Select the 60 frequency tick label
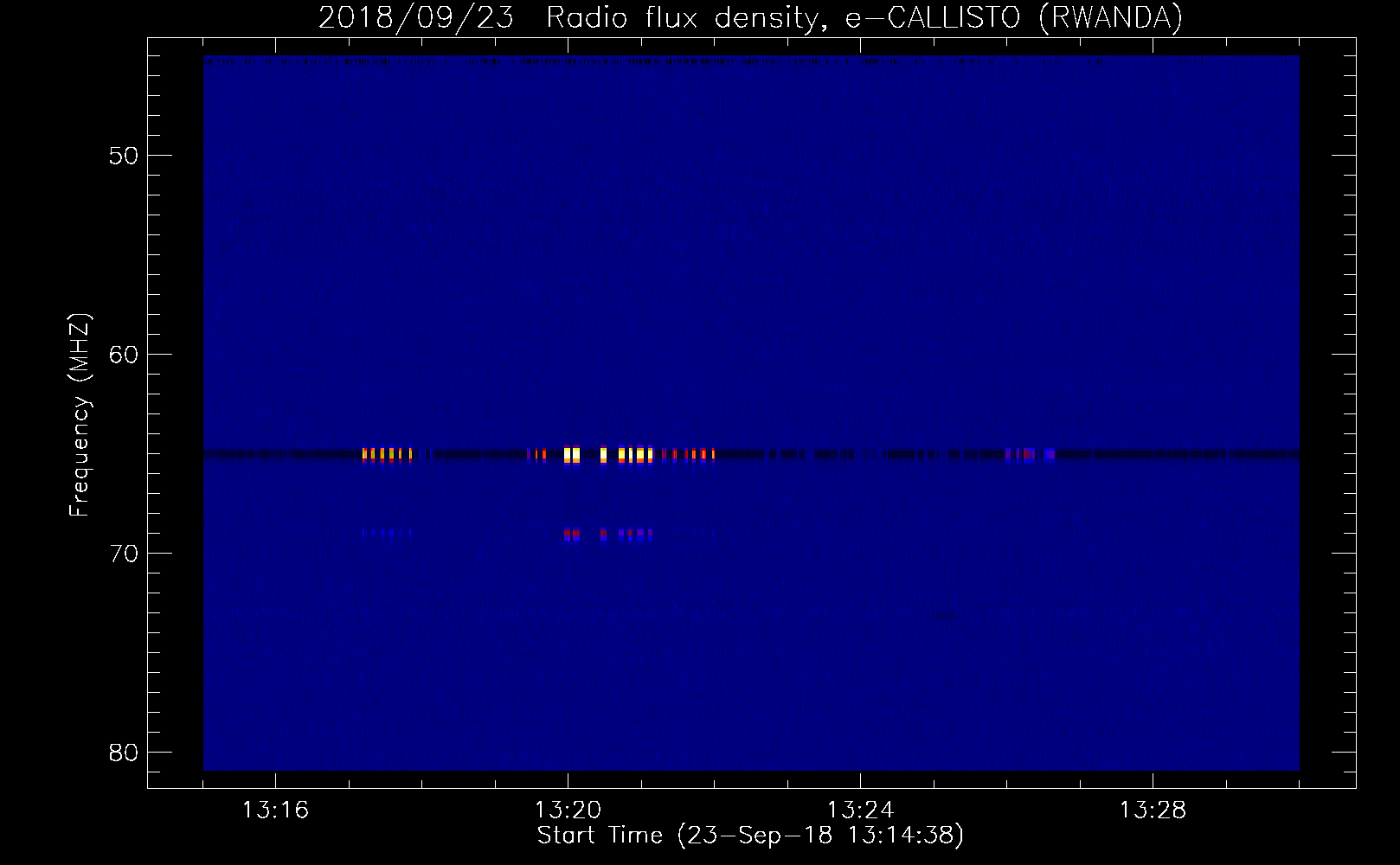1400x865 pixels. pyautogui.click(x=124, y=355)
